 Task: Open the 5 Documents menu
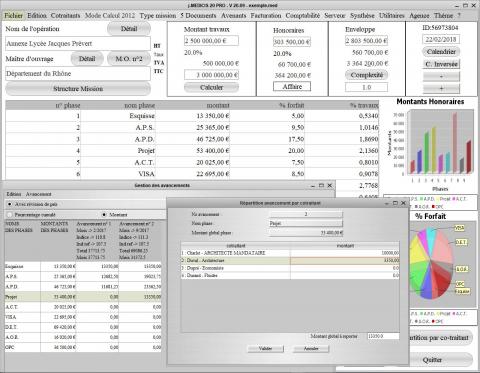198,16
